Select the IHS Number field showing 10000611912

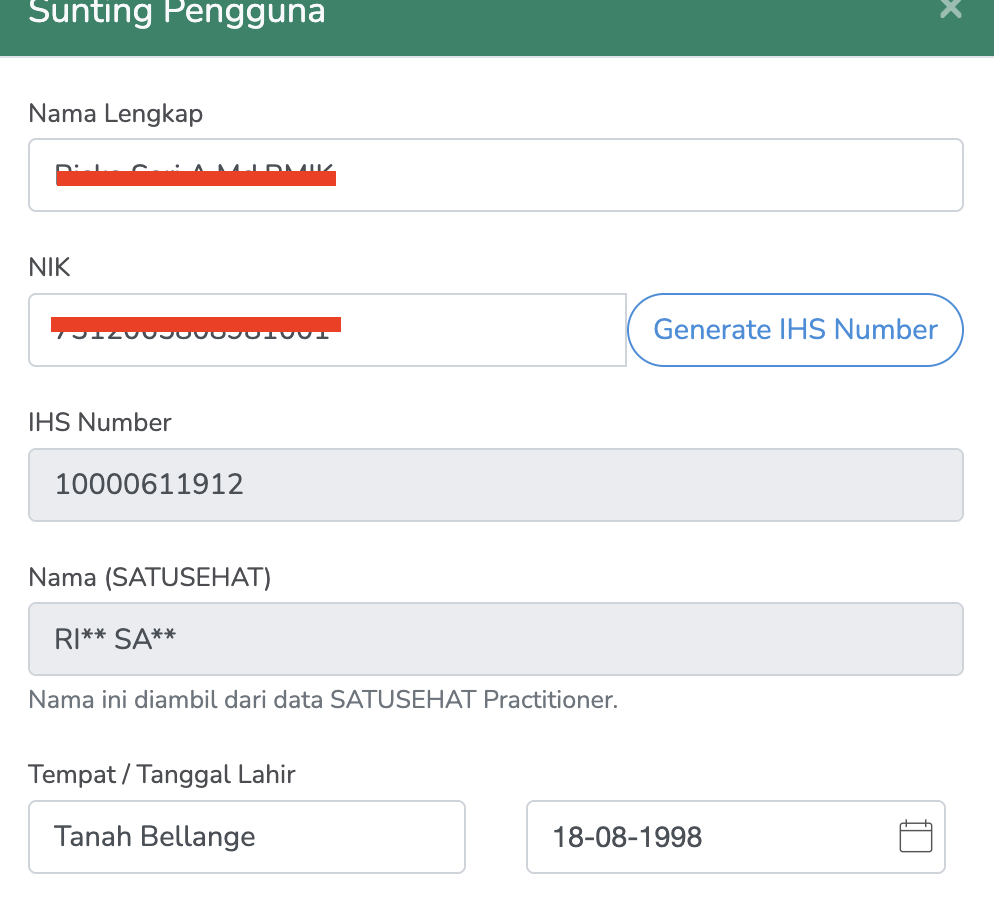(x=495, y=485)
